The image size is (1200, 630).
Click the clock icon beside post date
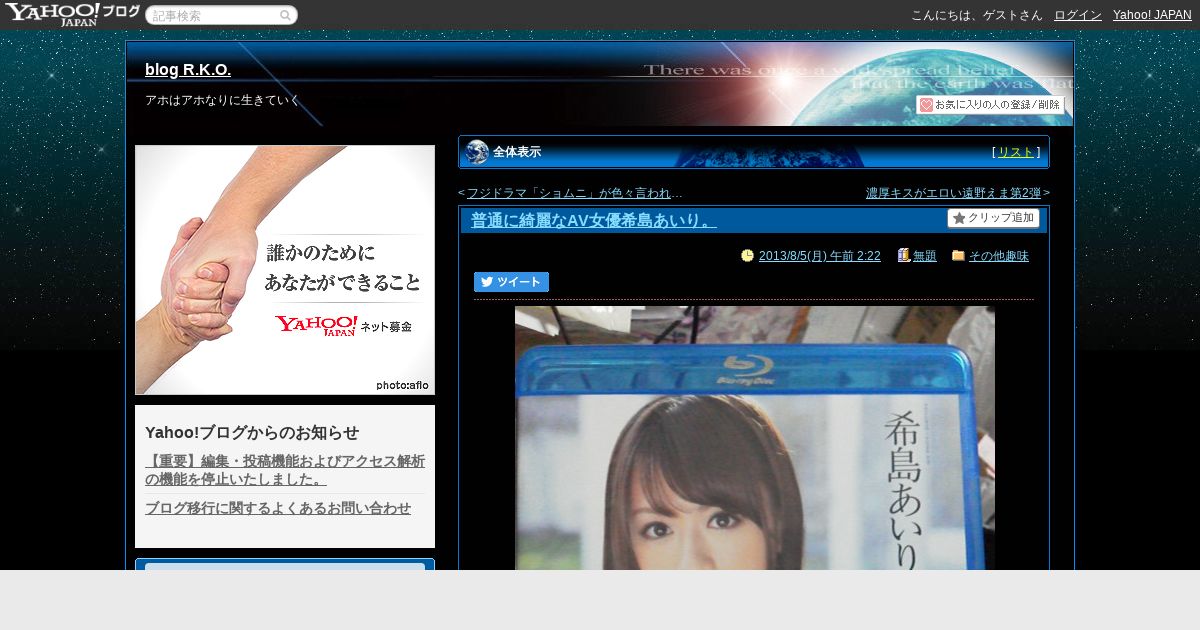[x=747, y=256]
